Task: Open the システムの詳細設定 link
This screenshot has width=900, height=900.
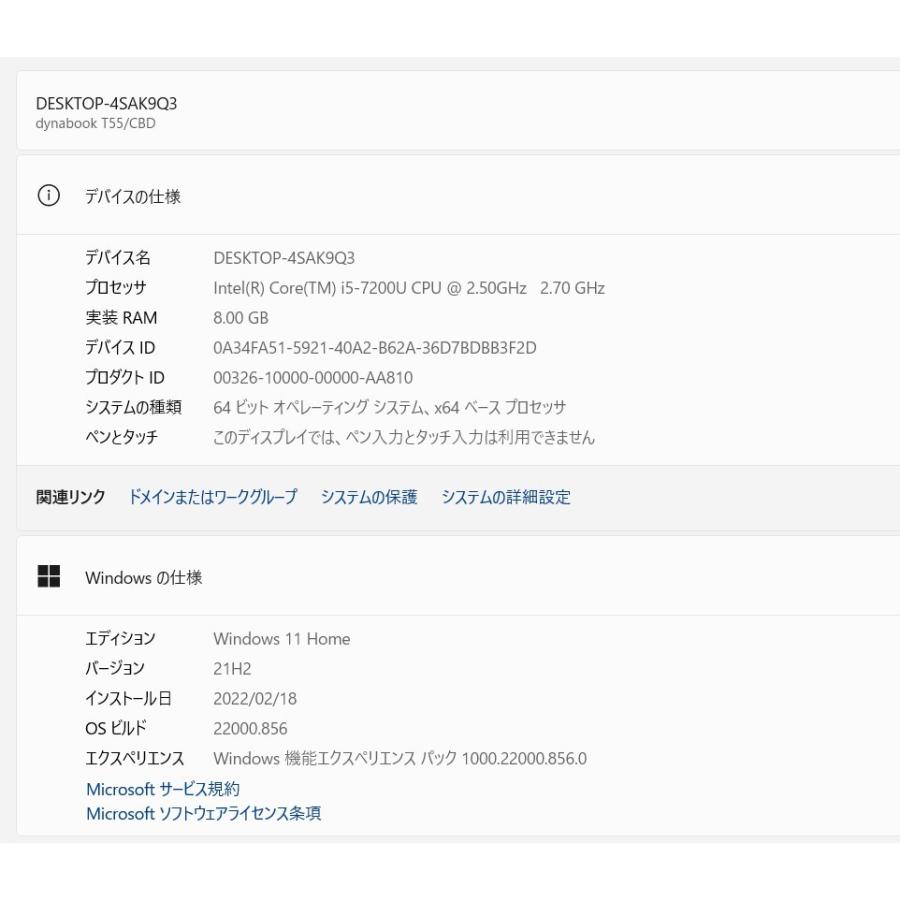Action: [x=504, y=497]
